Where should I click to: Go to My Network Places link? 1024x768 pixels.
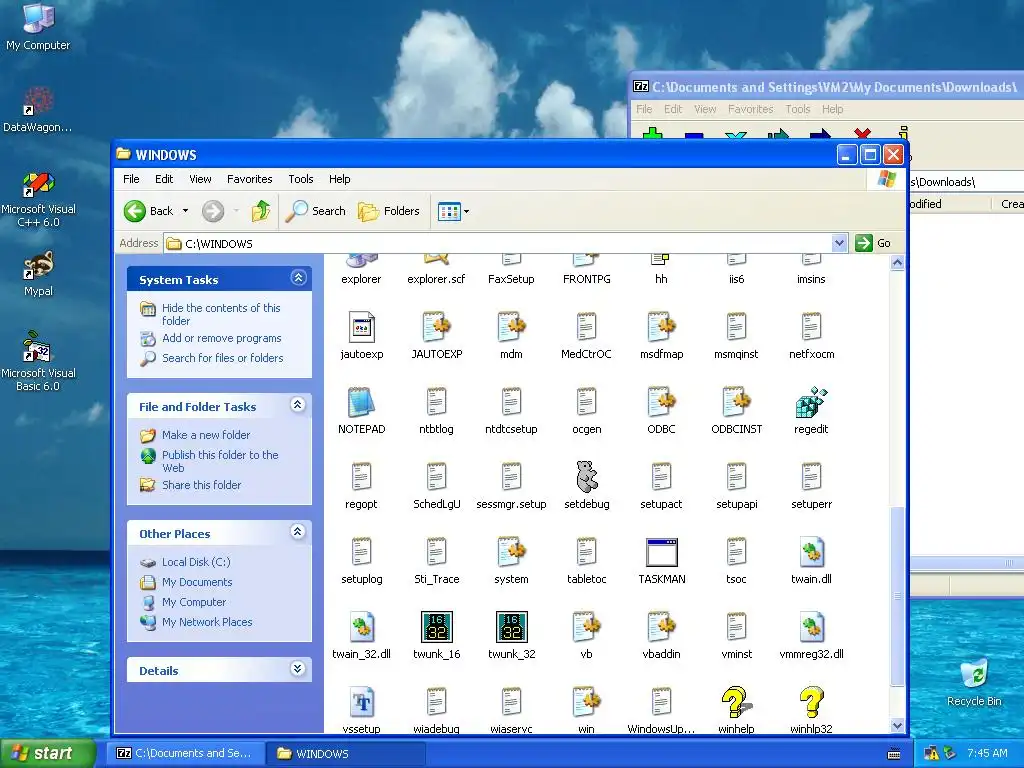coord(207,622)
